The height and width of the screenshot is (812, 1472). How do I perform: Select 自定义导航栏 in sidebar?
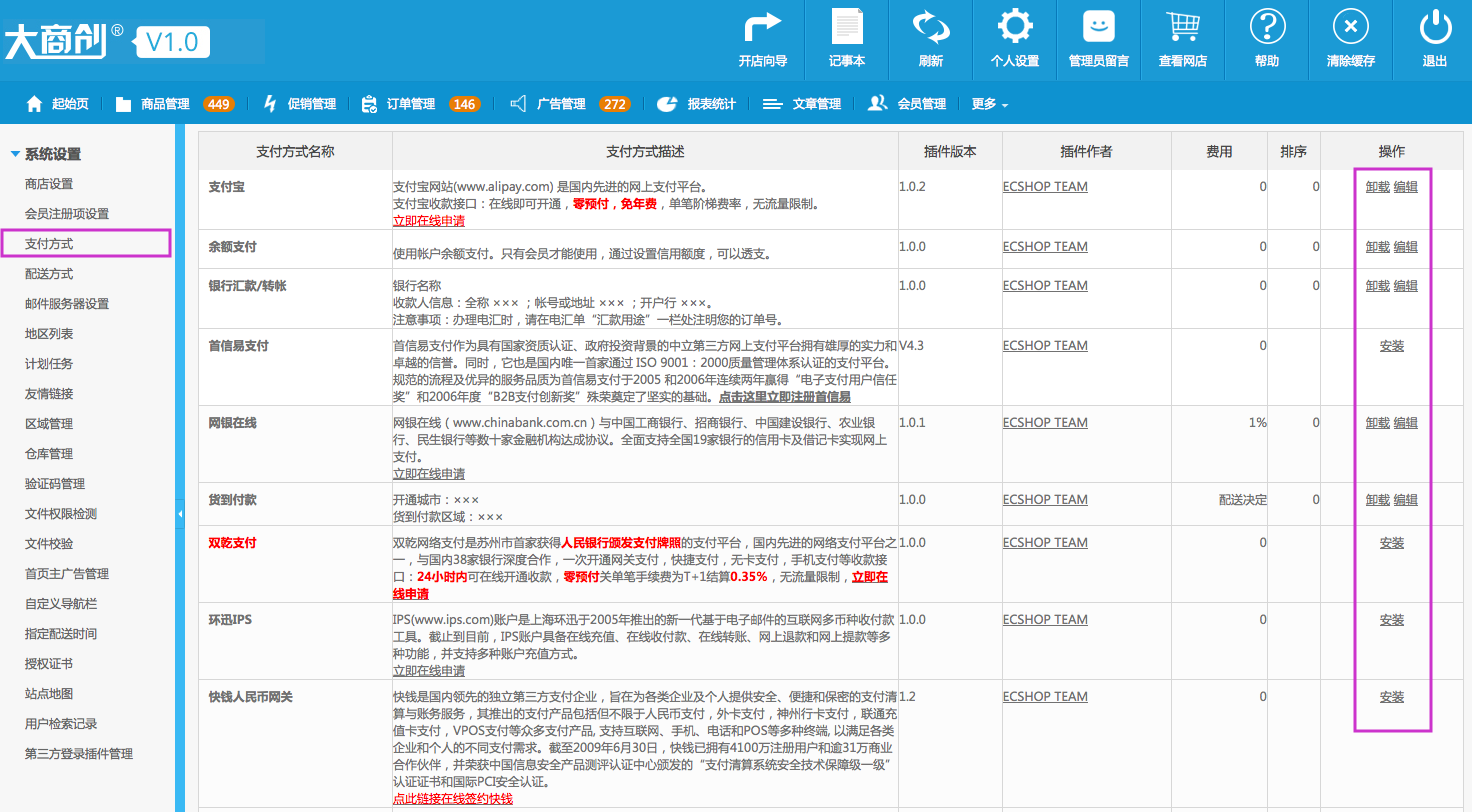coord(61,604)
